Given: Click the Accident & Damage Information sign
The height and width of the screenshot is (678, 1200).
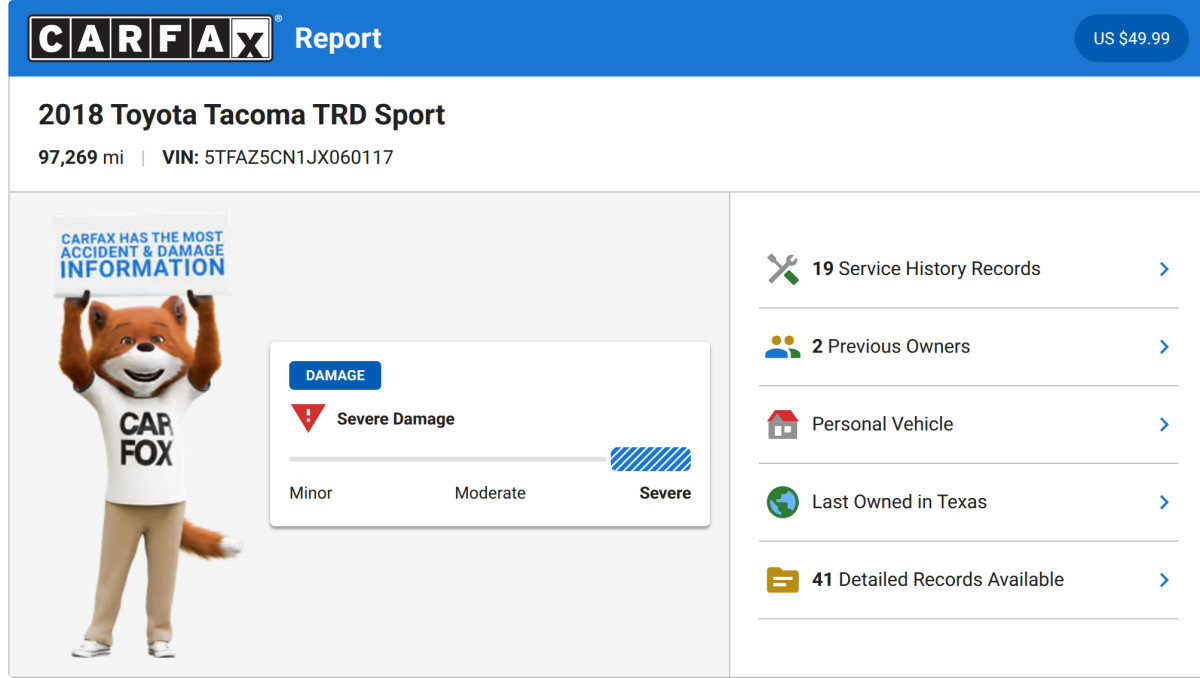Looking at the screenshot, I should [141, 254].
